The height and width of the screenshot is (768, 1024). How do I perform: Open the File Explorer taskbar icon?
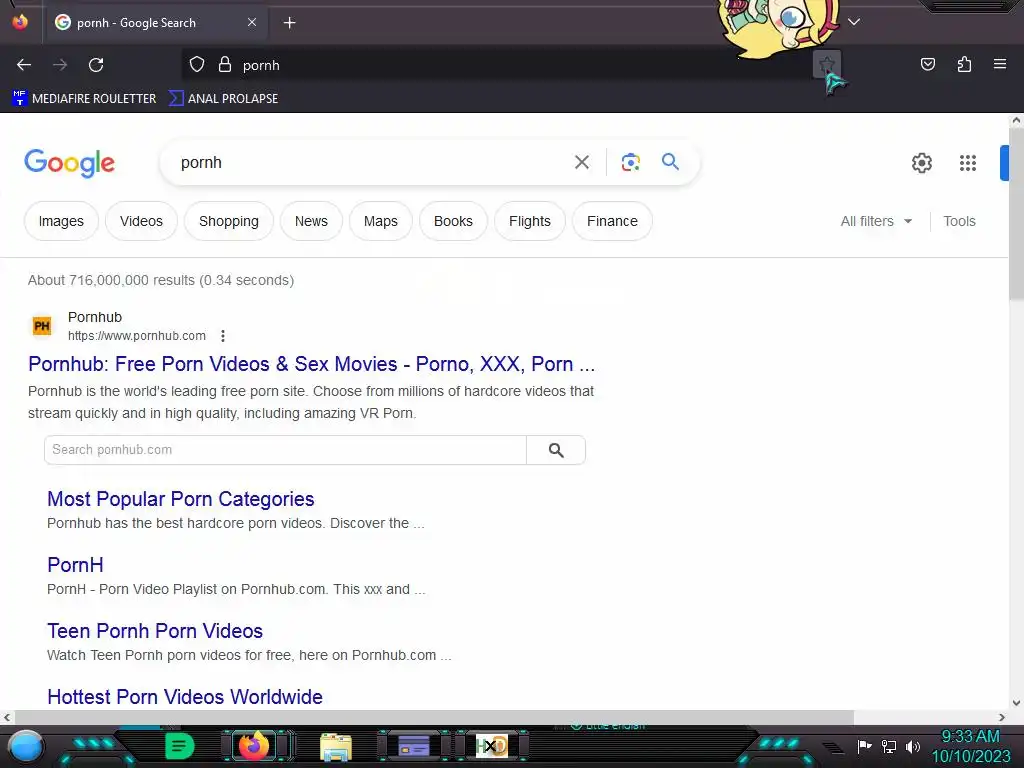[x=336, y=747]
